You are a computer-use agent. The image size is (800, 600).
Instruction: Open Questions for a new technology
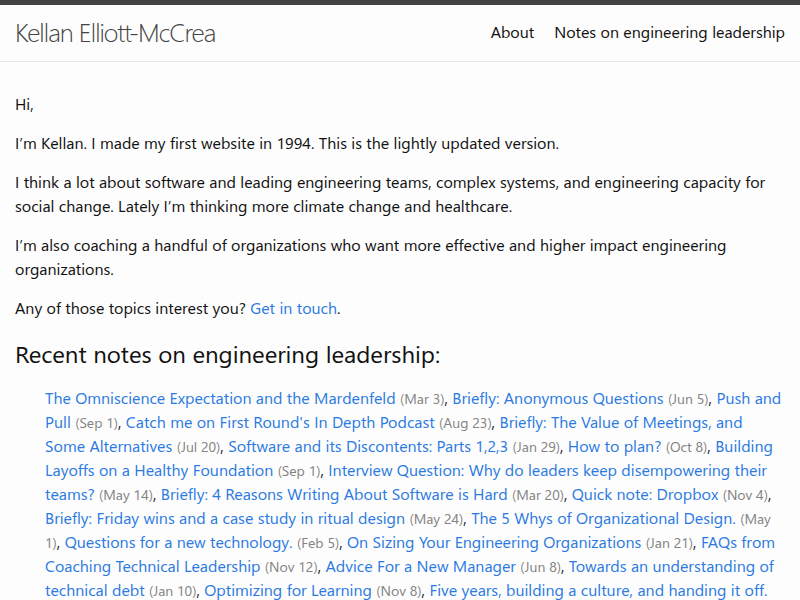(x=179, y=542)
